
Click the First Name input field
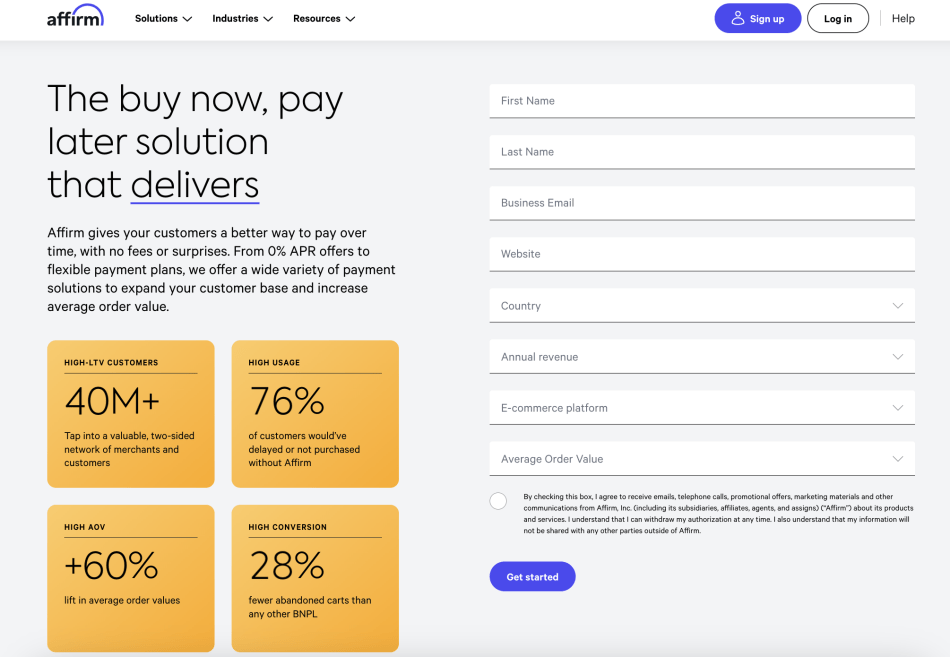(x=702, y=100)
